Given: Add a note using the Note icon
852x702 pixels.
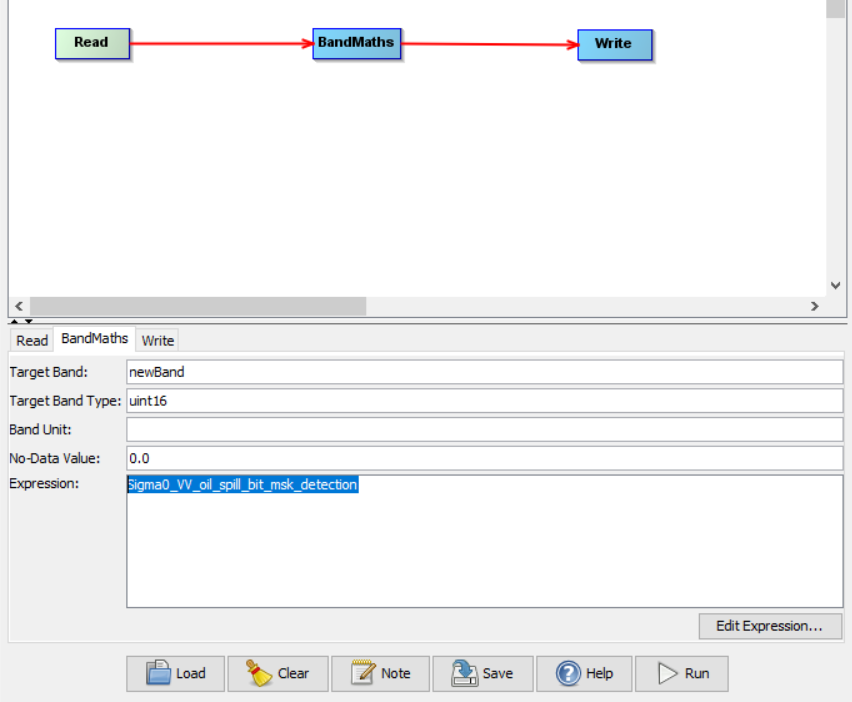Looking at the screenshot, I should [x=380, y=673].
